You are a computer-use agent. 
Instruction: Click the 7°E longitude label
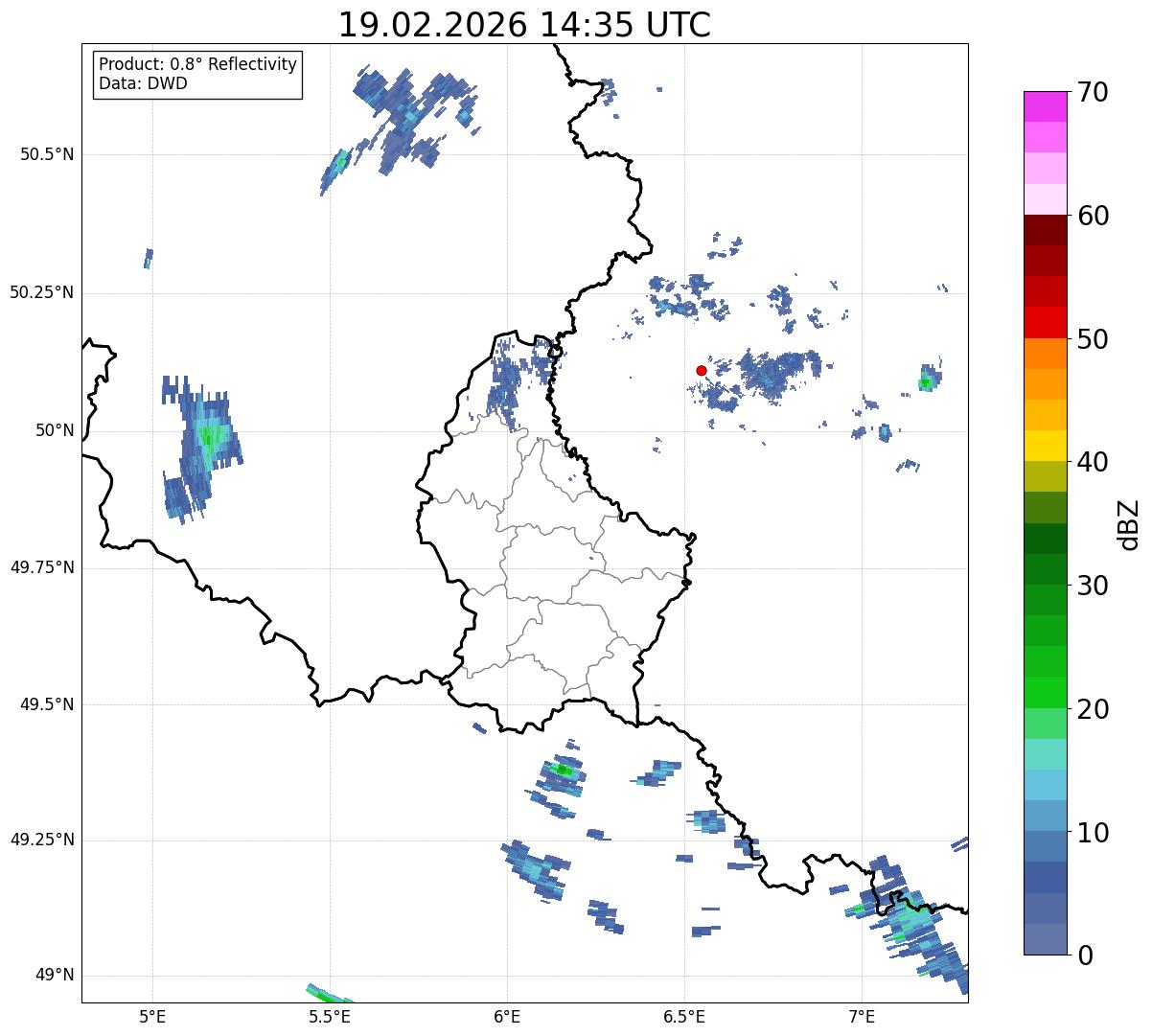[862, 1016]
